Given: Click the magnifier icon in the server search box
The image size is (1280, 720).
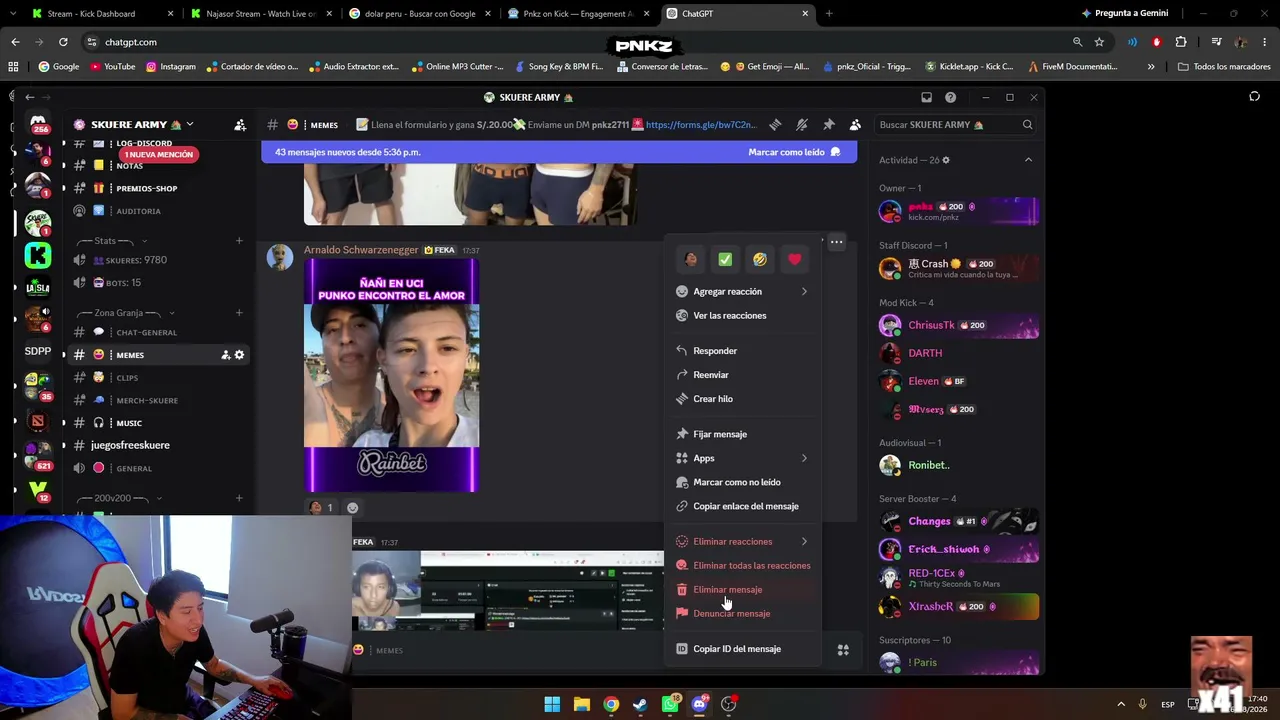Looking at the screenshot, I should tap(1027, 125).
